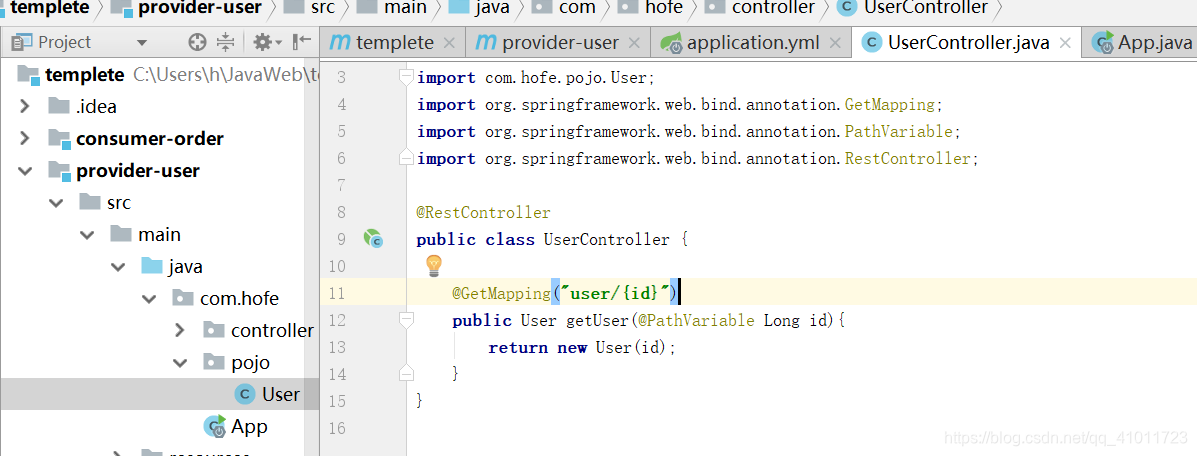
Task: Click the getUser method name
Action: 596,320
